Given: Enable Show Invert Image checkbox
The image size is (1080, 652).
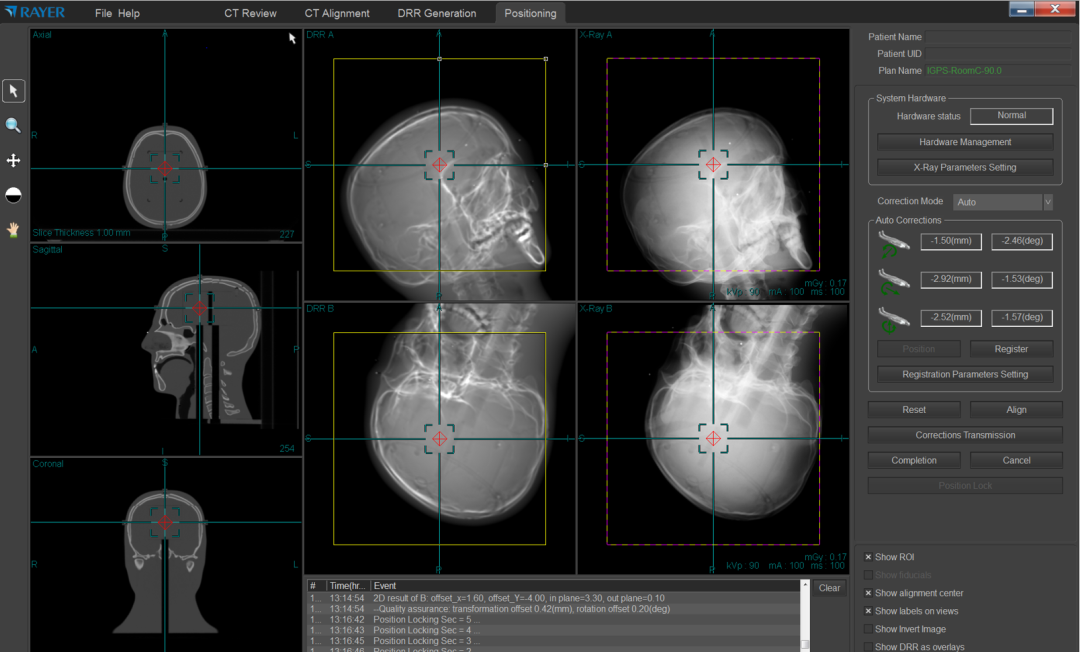Looking at the screenshot, I should click(868, 629).
